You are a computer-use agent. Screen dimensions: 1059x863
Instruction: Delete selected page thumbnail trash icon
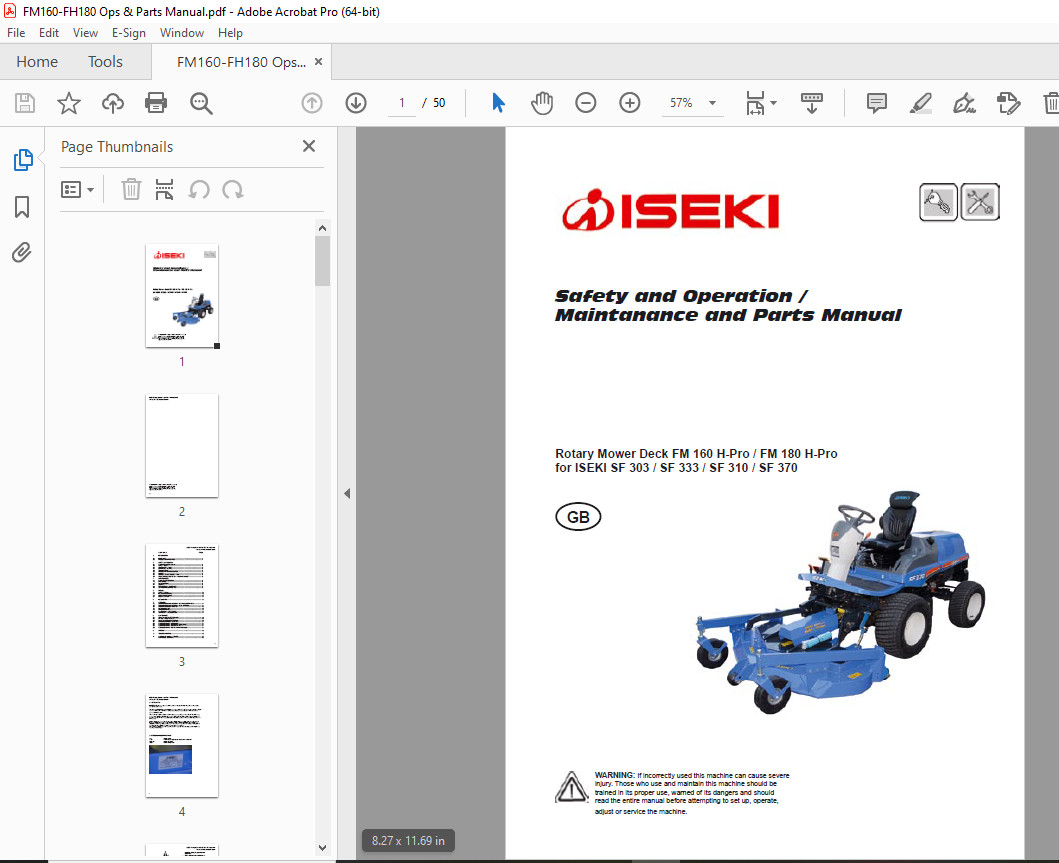click(x=131, y=190)
